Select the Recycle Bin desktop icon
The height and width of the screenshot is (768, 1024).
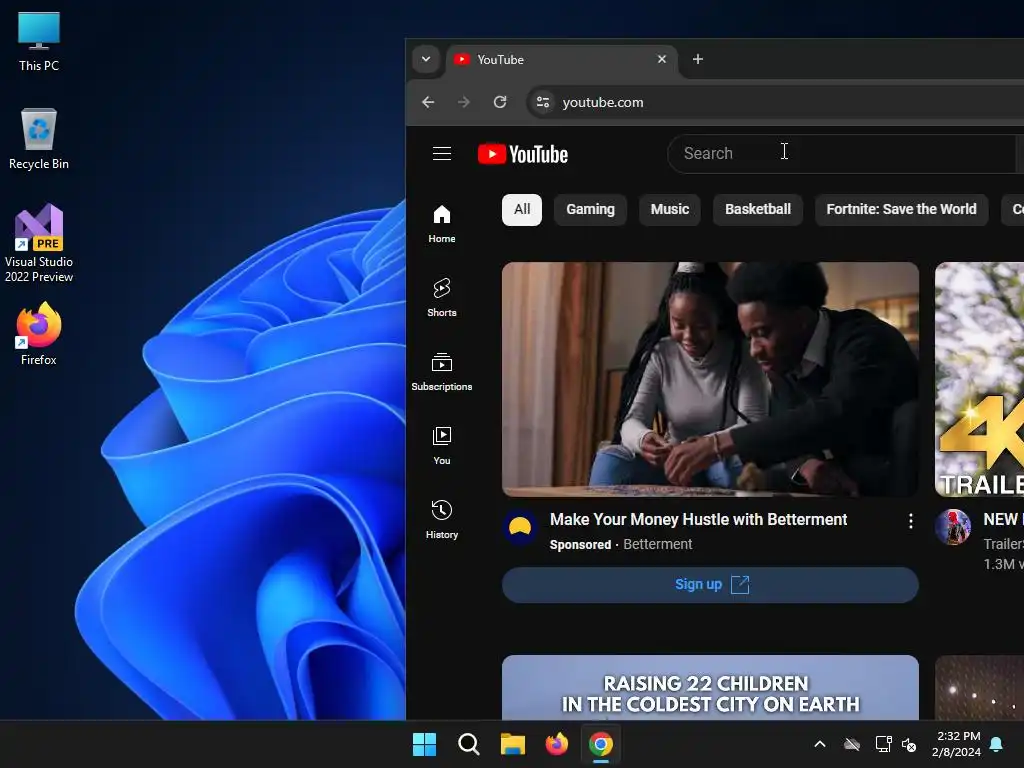tap(39, 139)
